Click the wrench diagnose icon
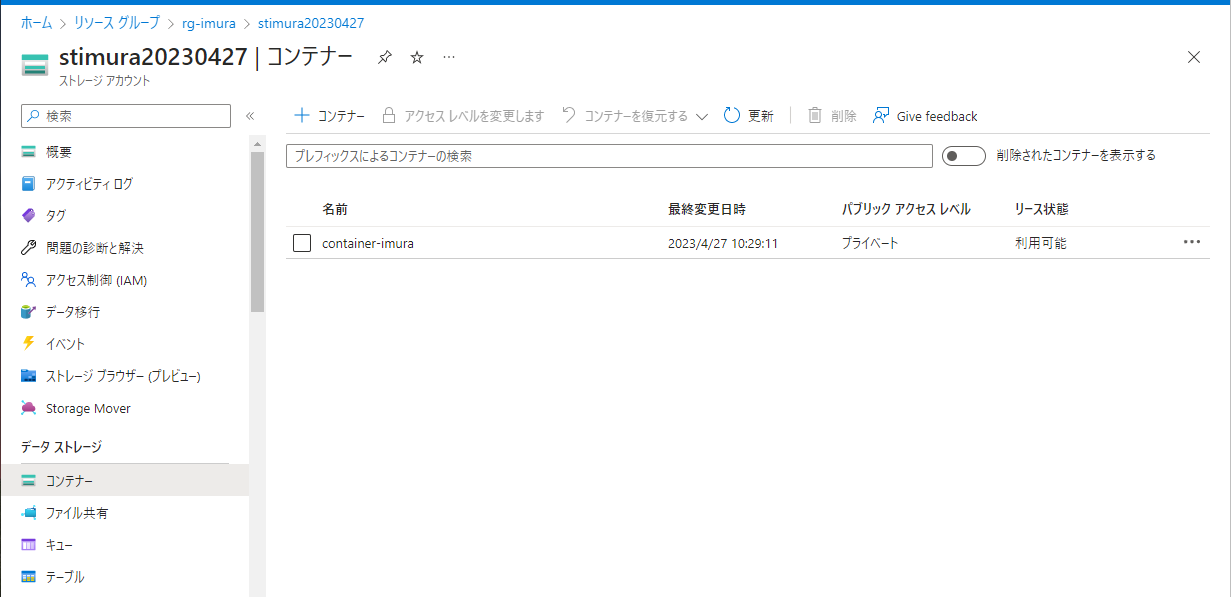The height and width of the screenshot is (597, 1231). point(28,248)
